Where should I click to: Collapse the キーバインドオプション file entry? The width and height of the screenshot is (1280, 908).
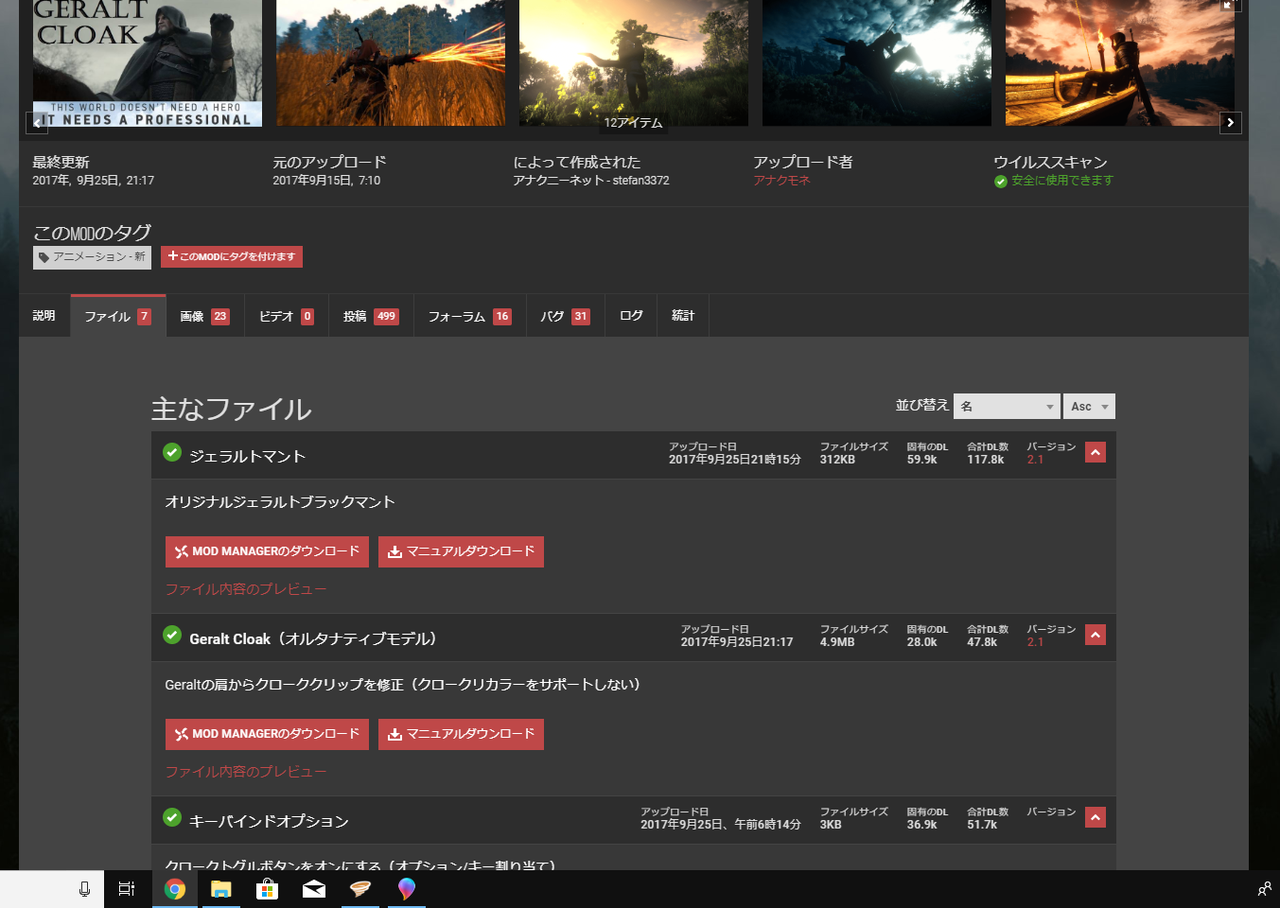[x=1095, y=817]
